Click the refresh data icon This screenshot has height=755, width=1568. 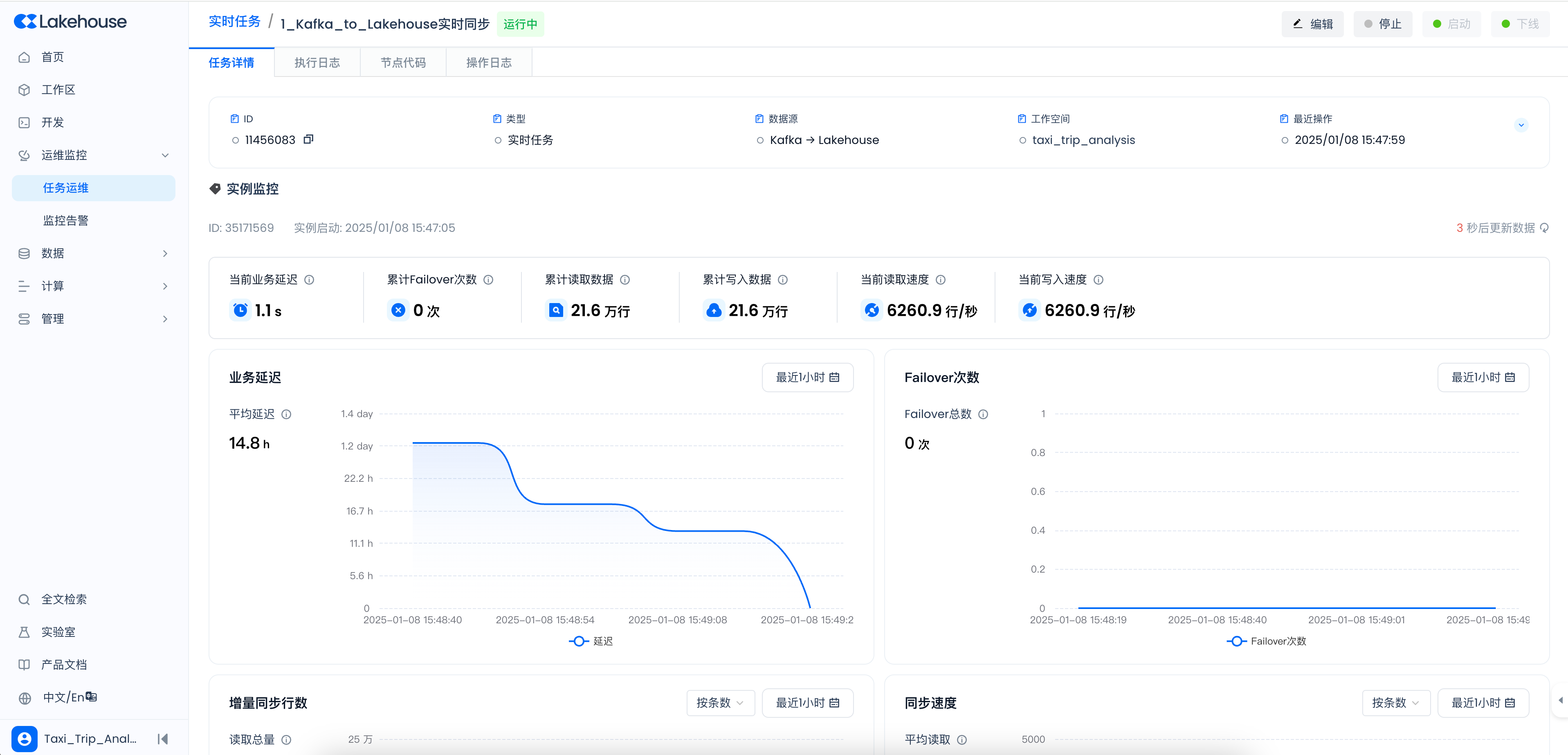[x=1544, y=228]
